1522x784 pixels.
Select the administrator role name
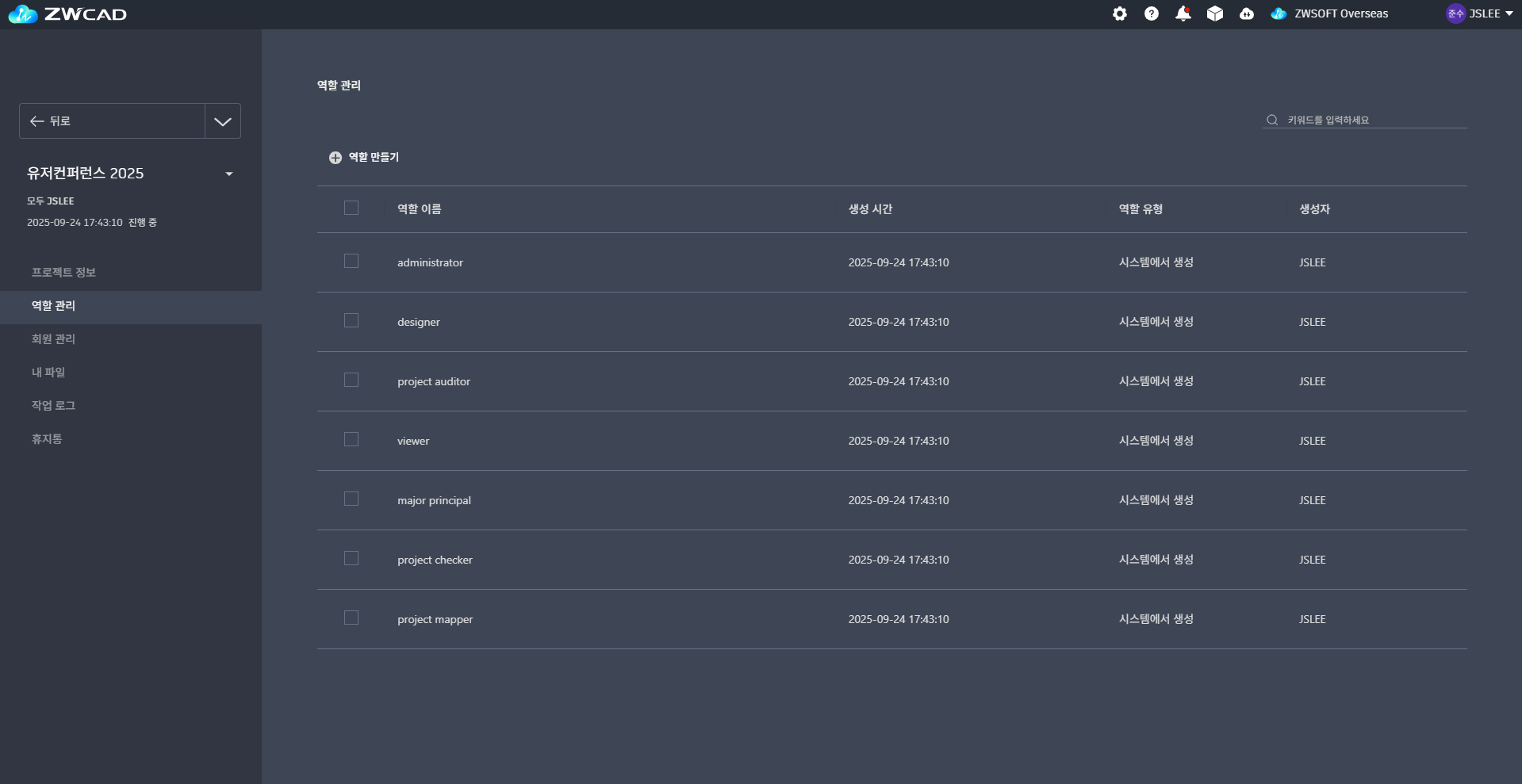(x=430, y=262)
